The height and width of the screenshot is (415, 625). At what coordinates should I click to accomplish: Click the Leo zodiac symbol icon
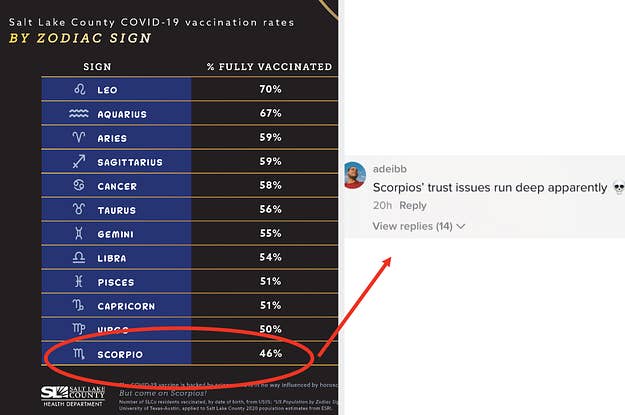(x=79, y=89)
